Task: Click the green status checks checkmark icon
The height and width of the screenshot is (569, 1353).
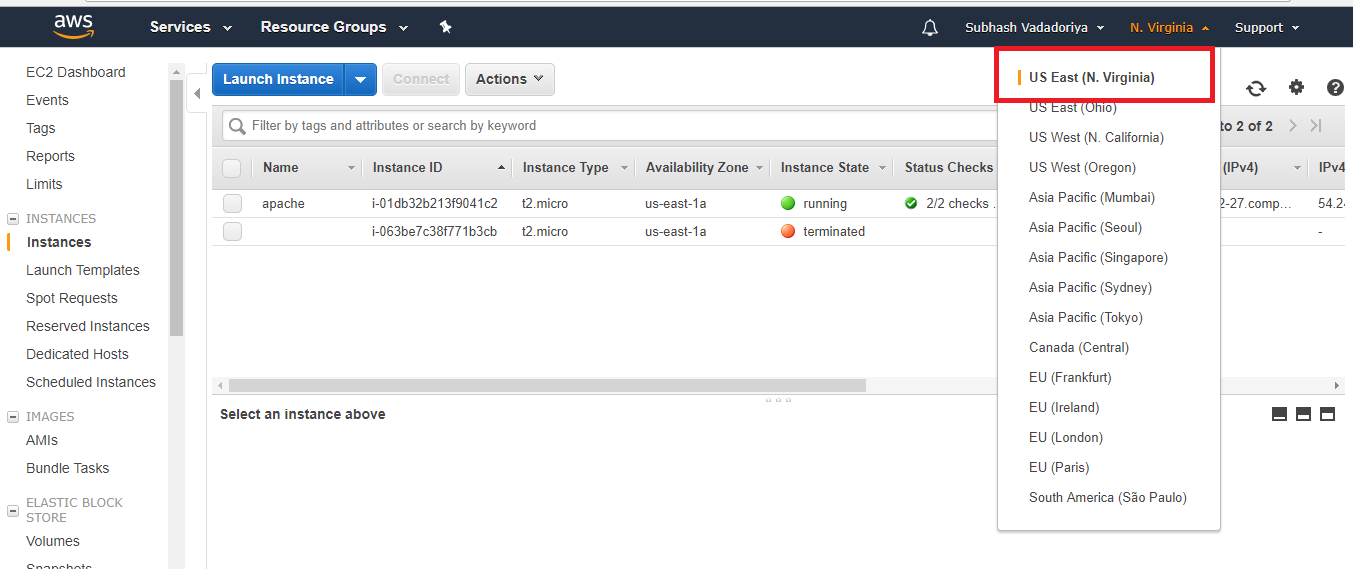Action: 911,203
